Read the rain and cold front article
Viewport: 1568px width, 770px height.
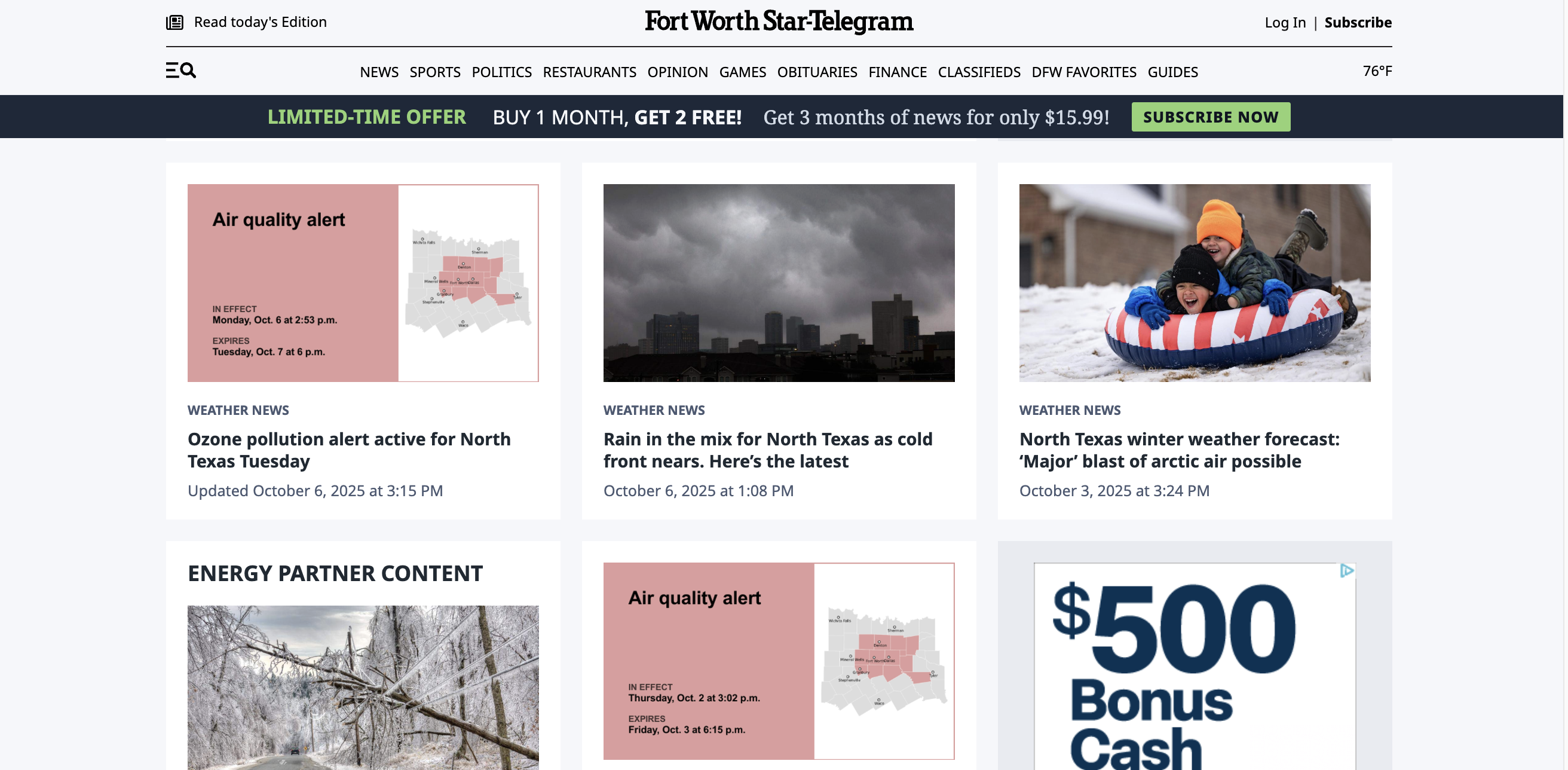pyautogui.click(x=767, y=450)
